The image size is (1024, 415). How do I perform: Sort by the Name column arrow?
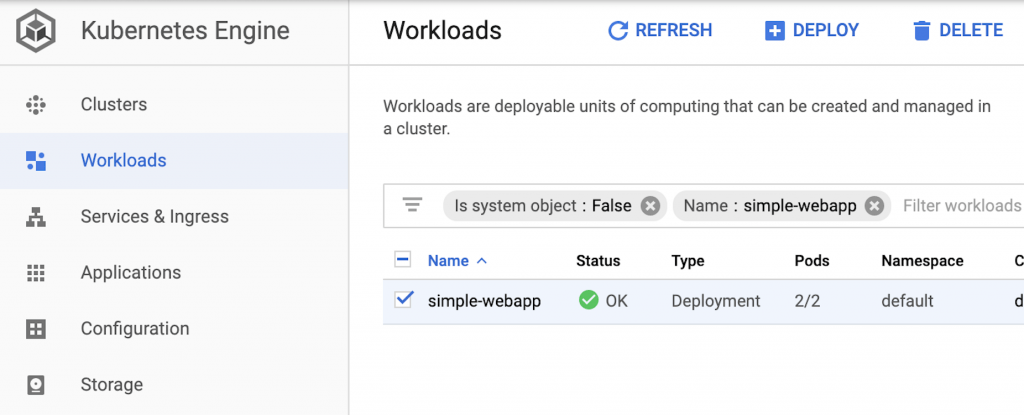tap(482, 261)
